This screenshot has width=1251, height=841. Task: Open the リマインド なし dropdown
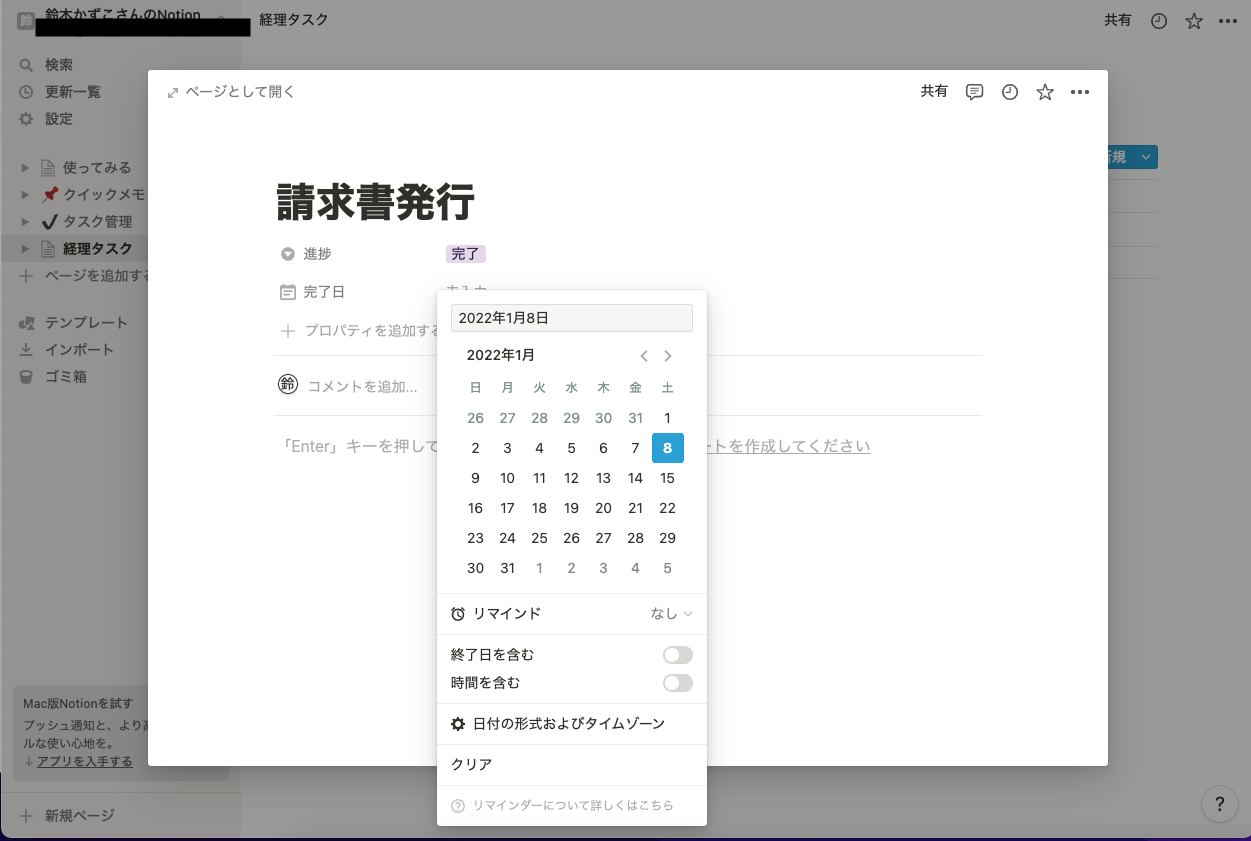[x=672, y=614]
